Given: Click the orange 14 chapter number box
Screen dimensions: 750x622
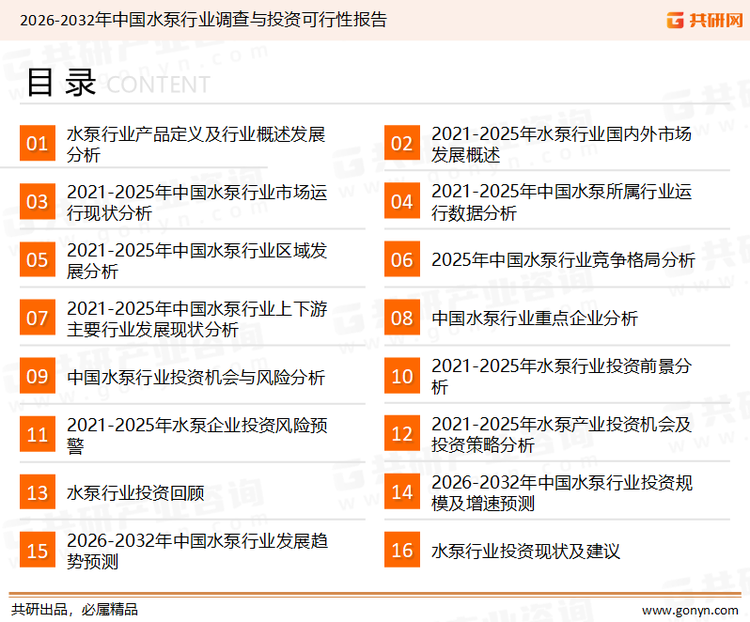Looking at the screenshot, I should pyautogui.click(x=402, y=492).
